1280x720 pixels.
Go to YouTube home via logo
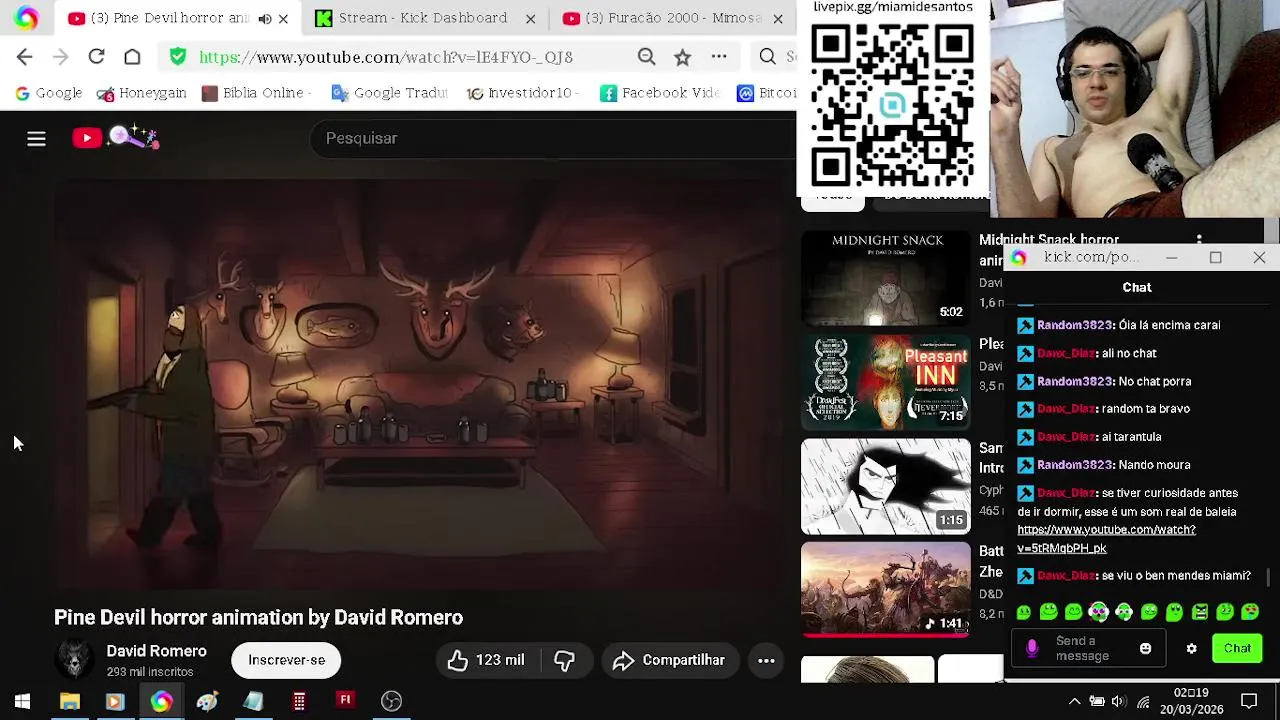115,137
